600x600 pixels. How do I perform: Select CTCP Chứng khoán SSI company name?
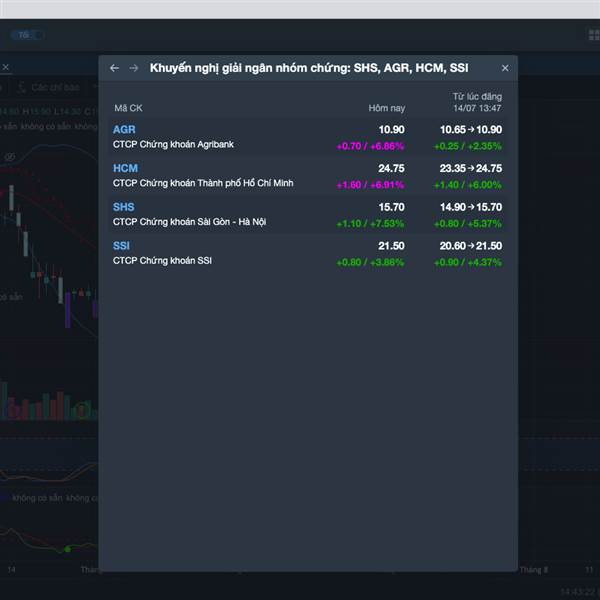click(162, 261)
